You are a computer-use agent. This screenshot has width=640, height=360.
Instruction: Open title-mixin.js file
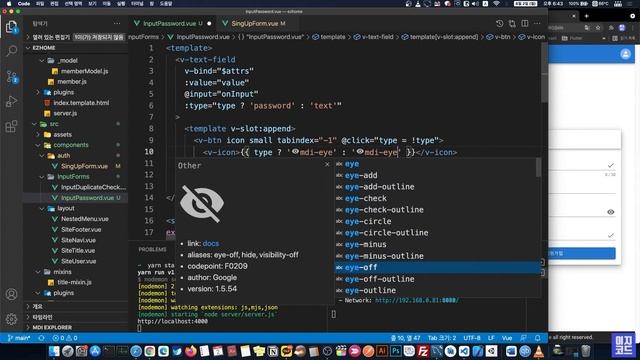click(x=74, y=282)
